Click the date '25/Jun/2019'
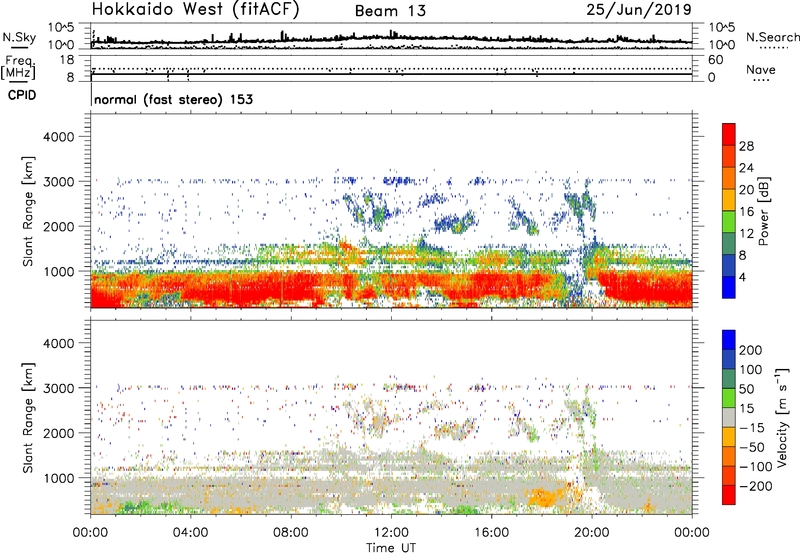Image resolution: width=800 pixels, height=554 pixels. (x=639, y=10)
